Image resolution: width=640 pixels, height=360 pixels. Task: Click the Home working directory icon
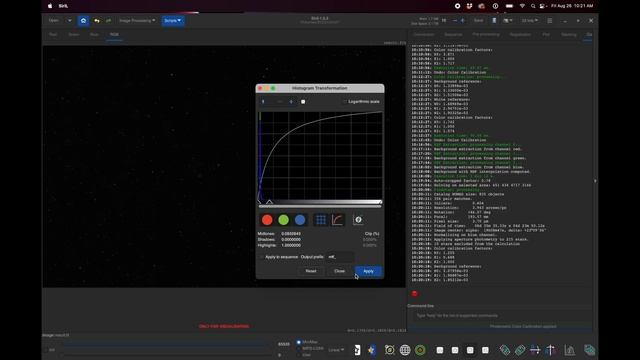click(x=83, y=20)
